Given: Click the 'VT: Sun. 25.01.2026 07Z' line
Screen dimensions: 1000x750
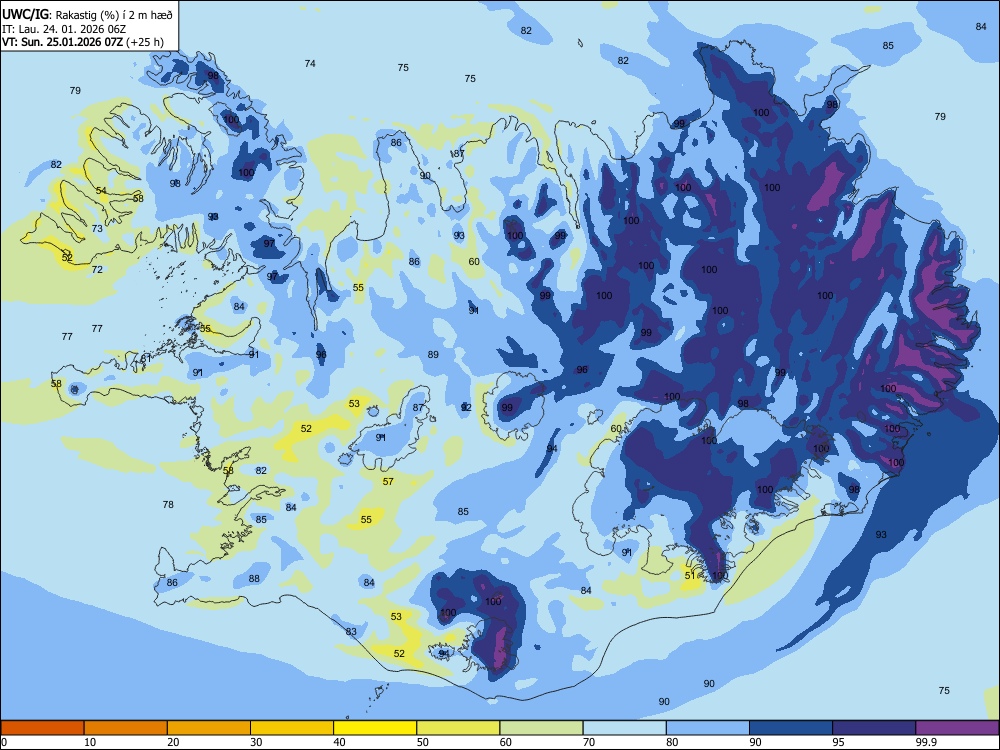Looking at the screenshot, I should [62, 42].
